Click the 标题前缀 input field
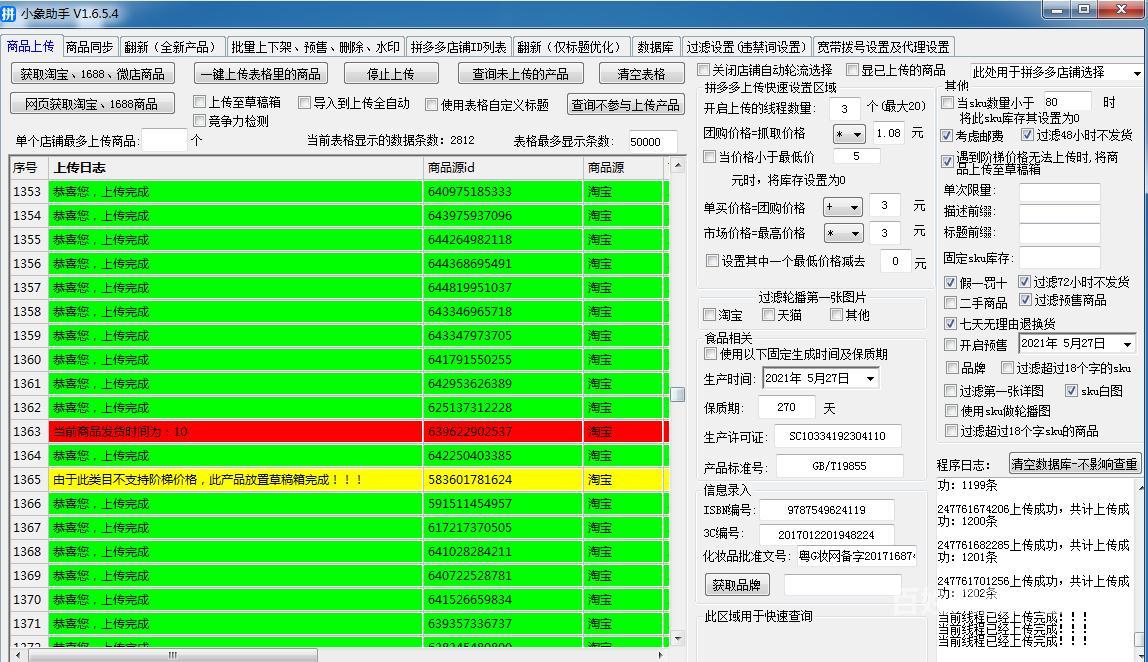Image resolution: width=1148 pixels, height=662 pixels. click(x=1059, y=233)
